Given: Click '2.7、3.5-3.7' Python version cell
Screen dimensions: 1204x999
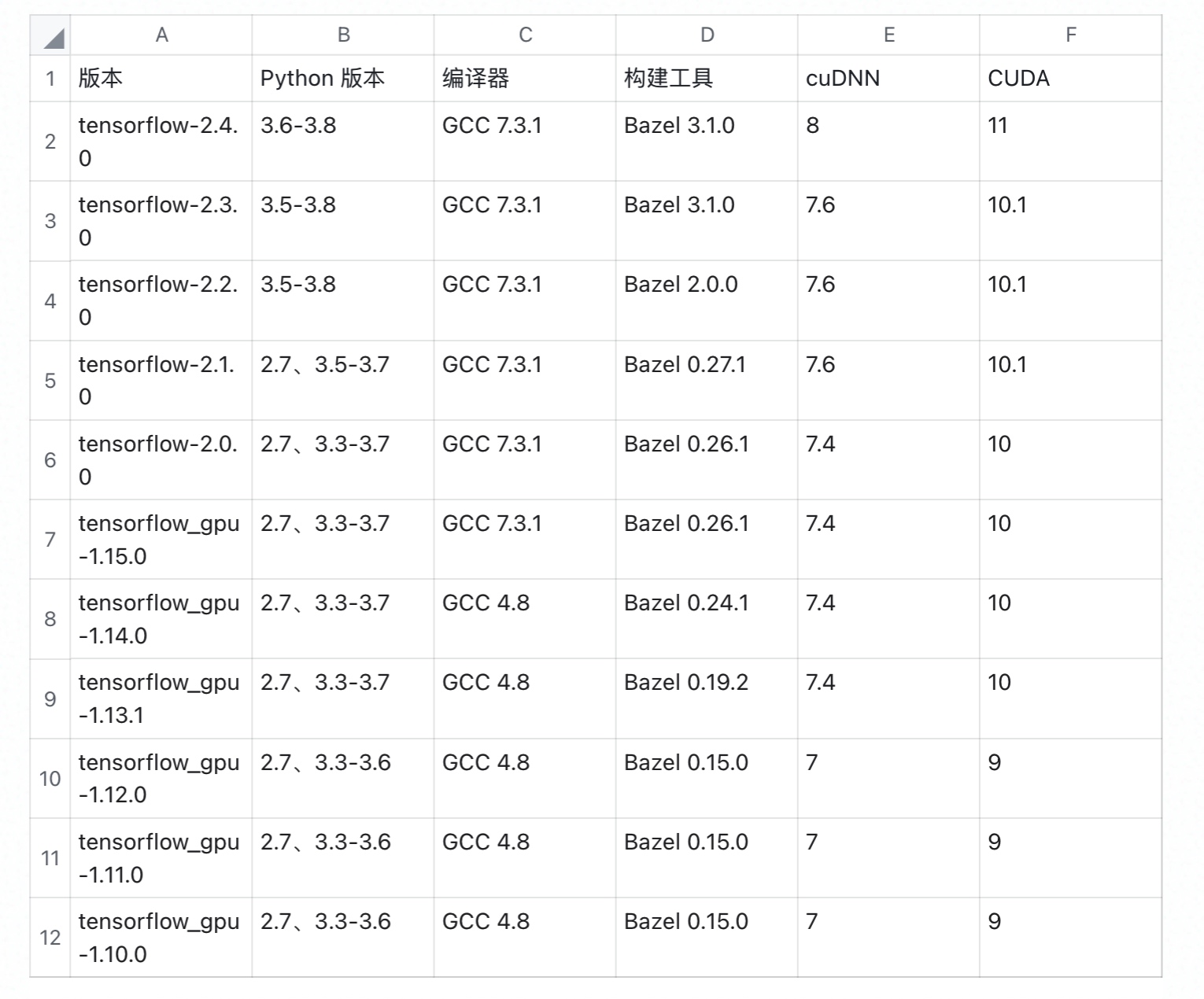Looking at the screenshot, I should (343, 381).
